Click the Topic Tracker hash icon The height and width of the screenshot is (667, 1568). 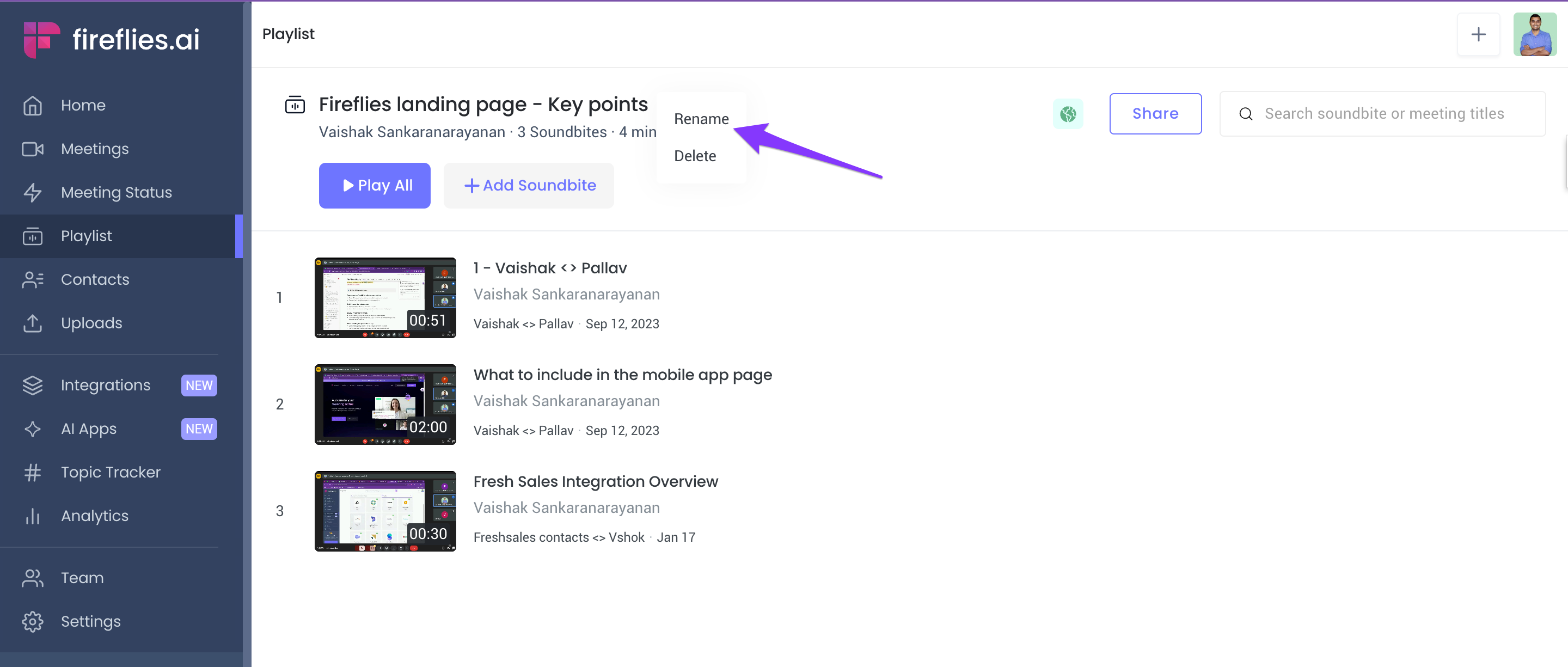(33, 472)
